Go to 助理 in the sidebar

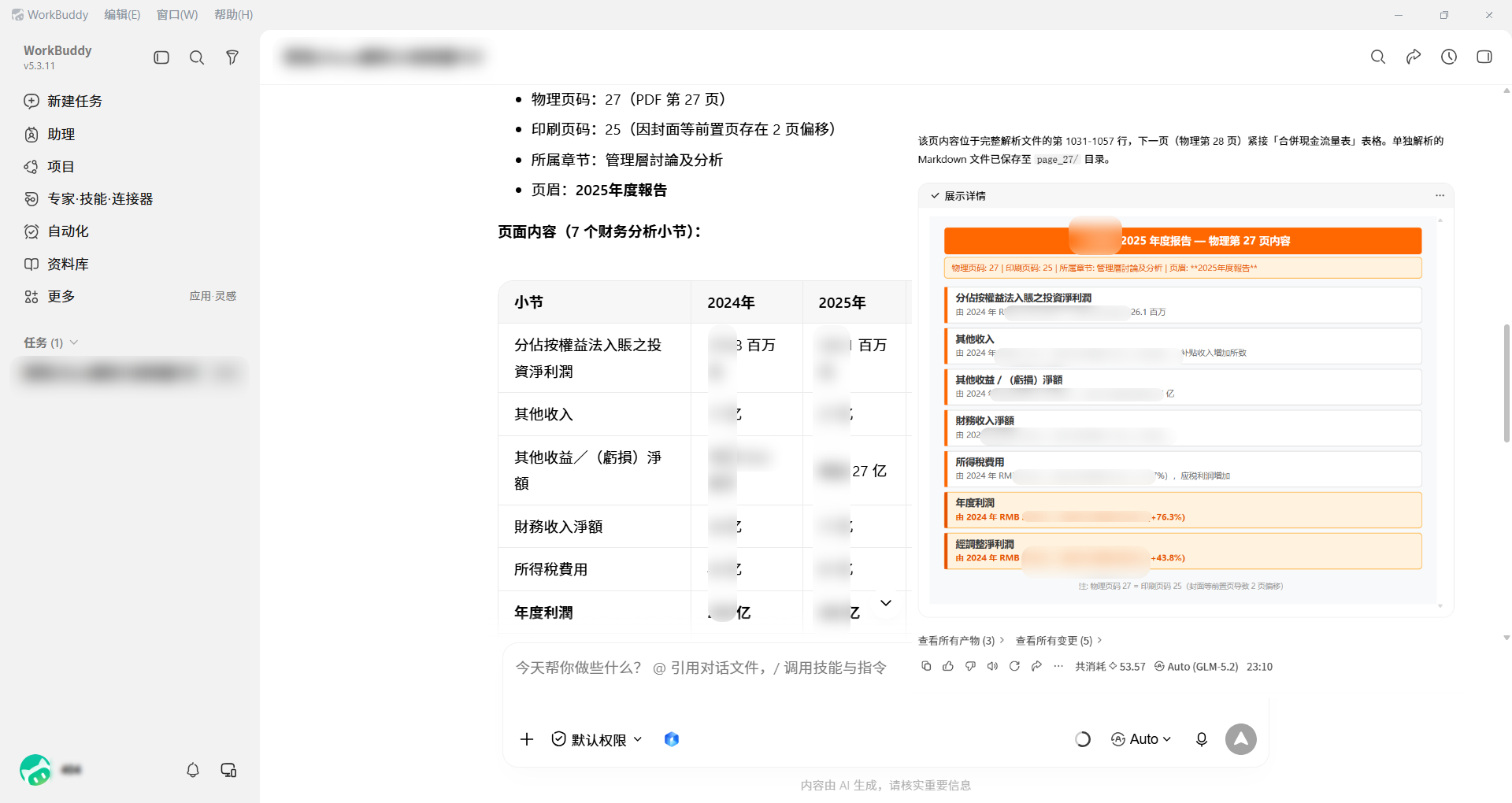130,135
